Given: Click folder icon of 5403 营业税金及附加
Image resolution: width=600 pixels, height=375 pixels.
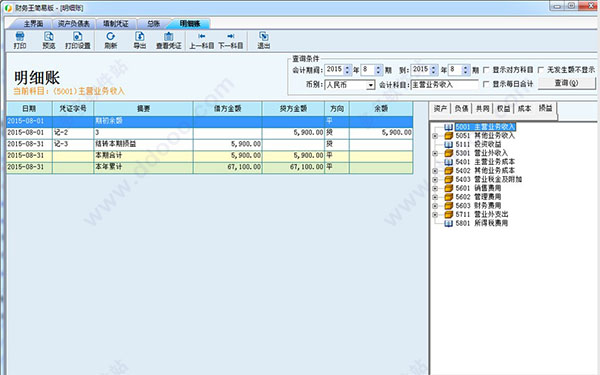Looking at the screenshot, I should [448, 179].
